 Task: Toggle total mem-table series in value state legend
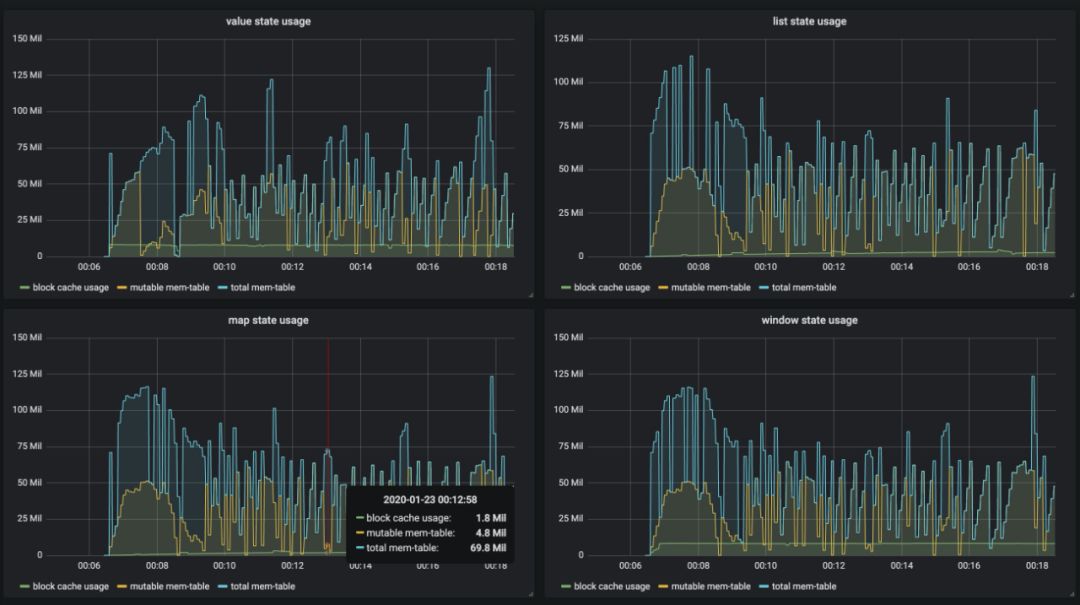pyautogui.click(x=262, y=288)
